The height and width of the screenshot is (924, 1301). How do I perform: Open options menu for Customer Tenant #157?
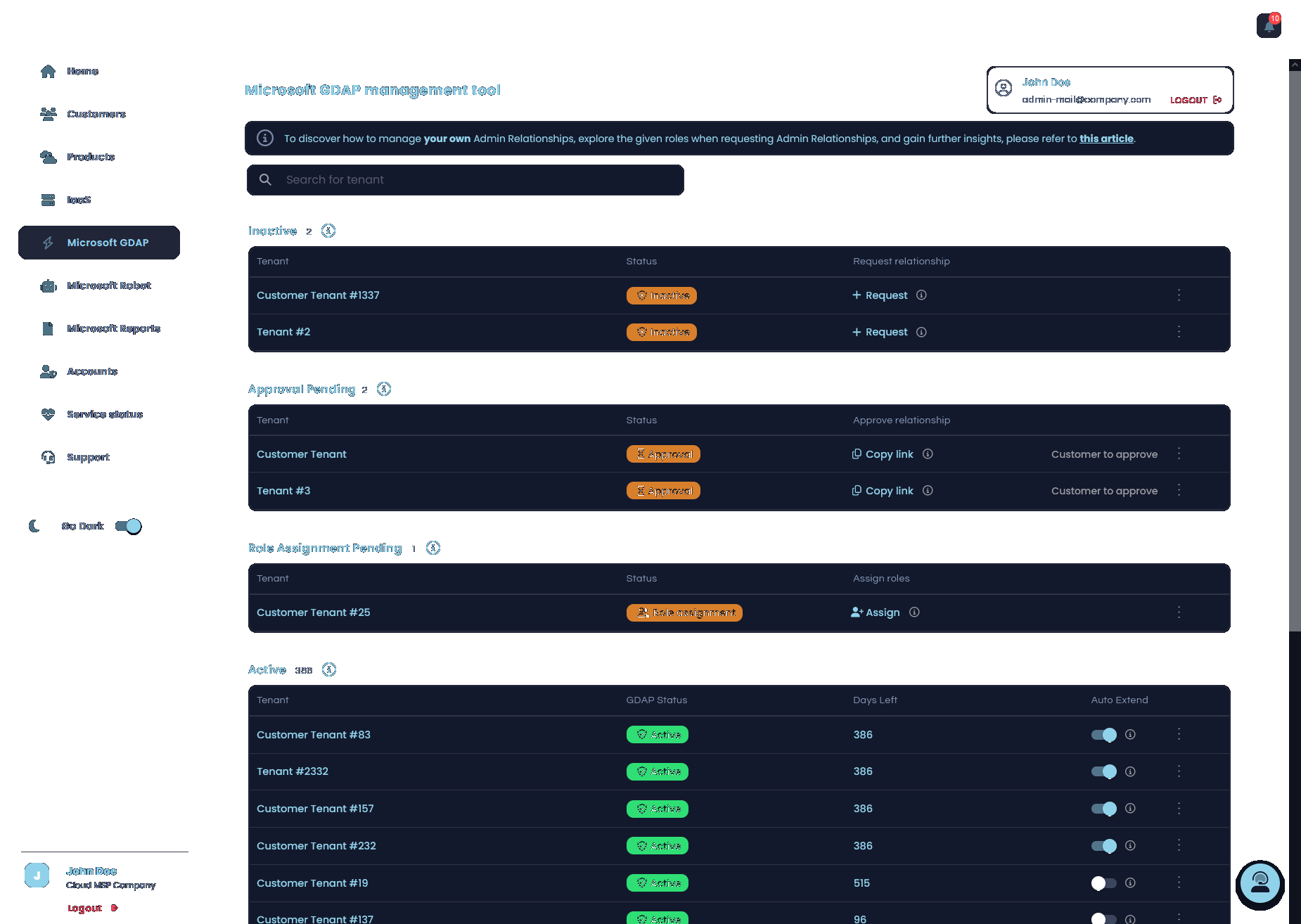(1179, 809)
